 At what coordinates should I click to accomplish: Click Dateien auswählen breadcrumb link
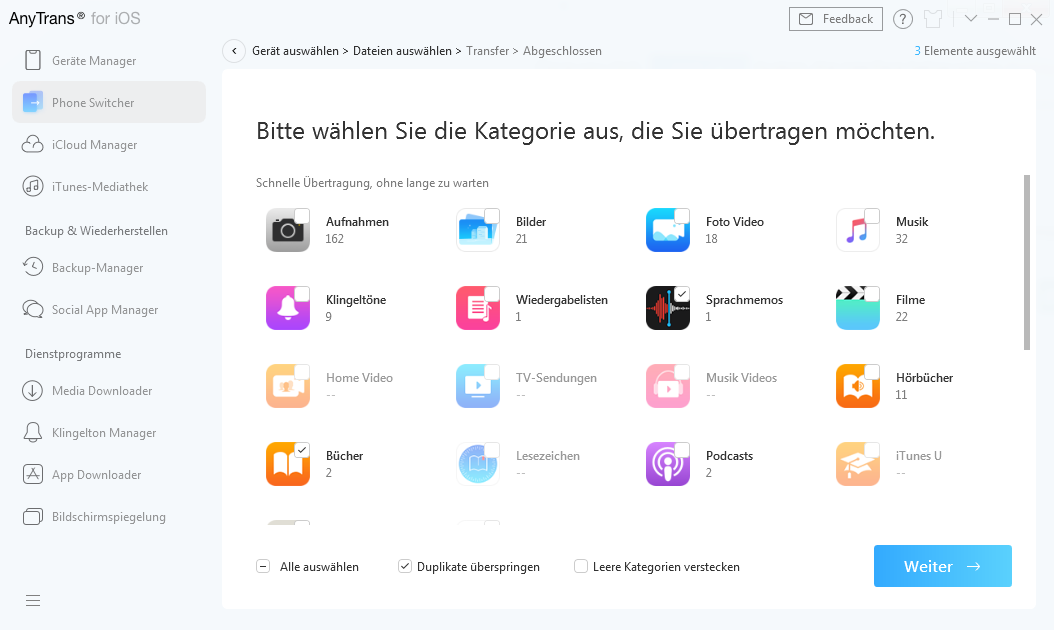point(402,51)
